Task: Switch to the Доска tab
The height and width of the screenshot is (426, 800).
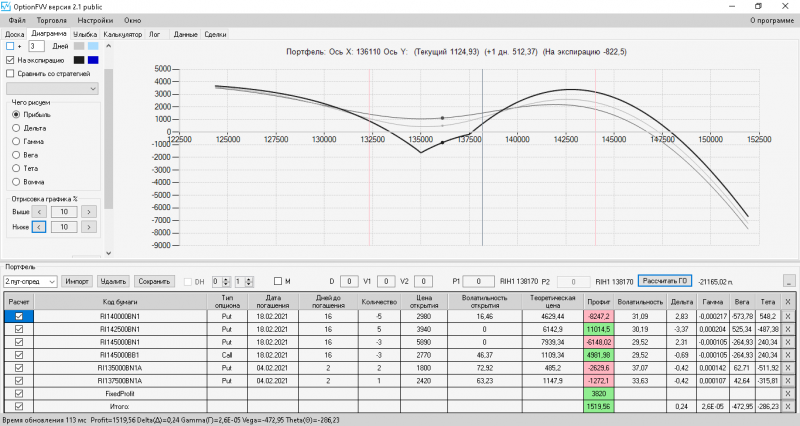Action: 14,34
